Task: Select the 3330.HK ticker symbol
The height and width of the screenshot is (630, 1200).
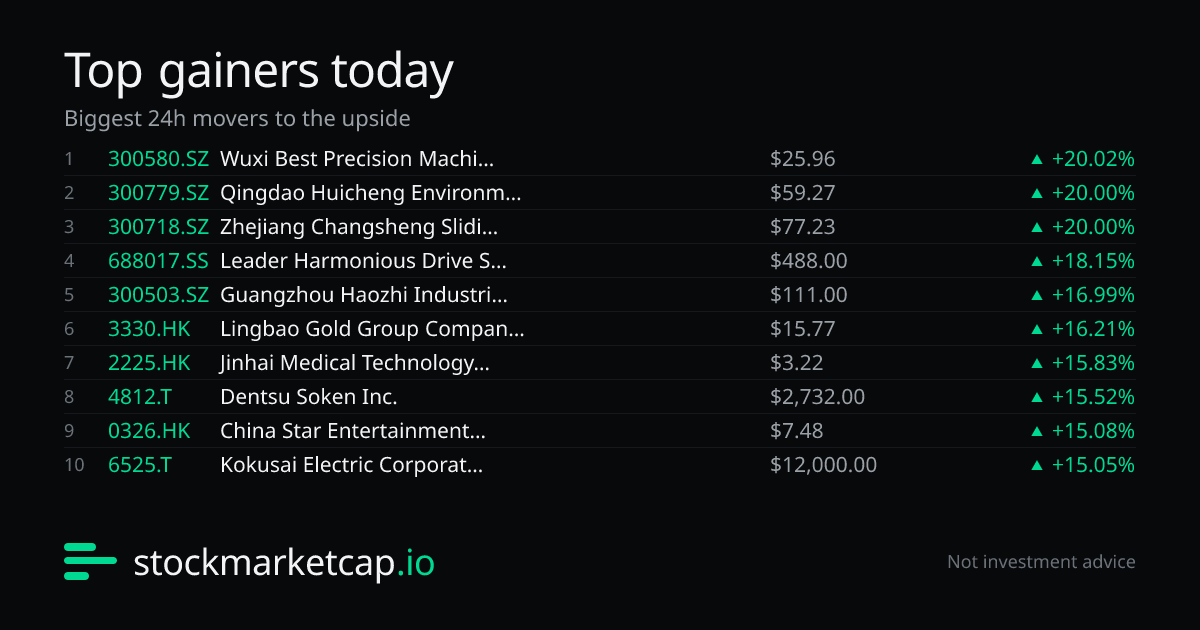Action: (x=149, y=329)
